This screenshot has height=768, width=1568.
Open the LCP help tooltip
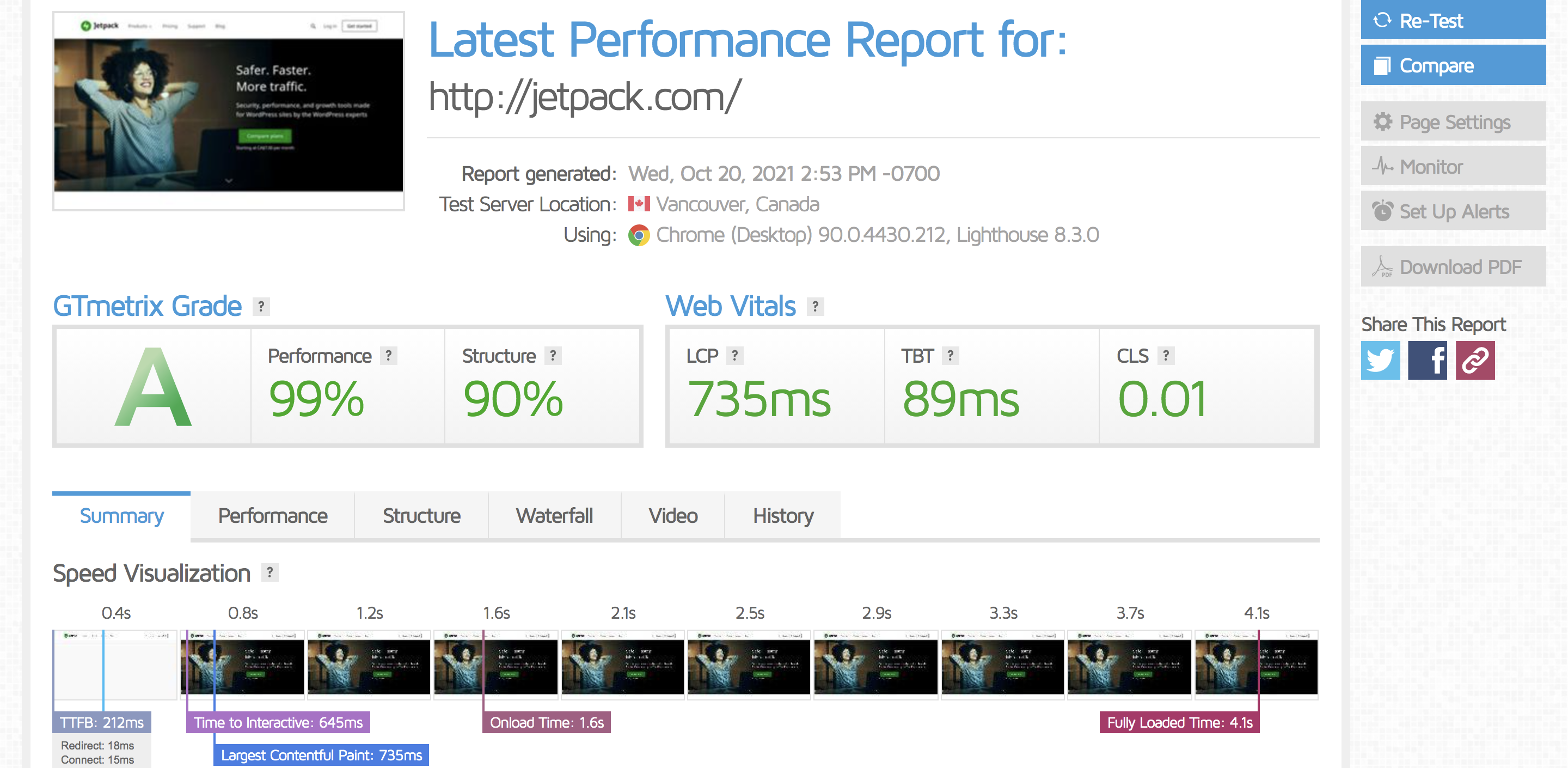point(737,355)
